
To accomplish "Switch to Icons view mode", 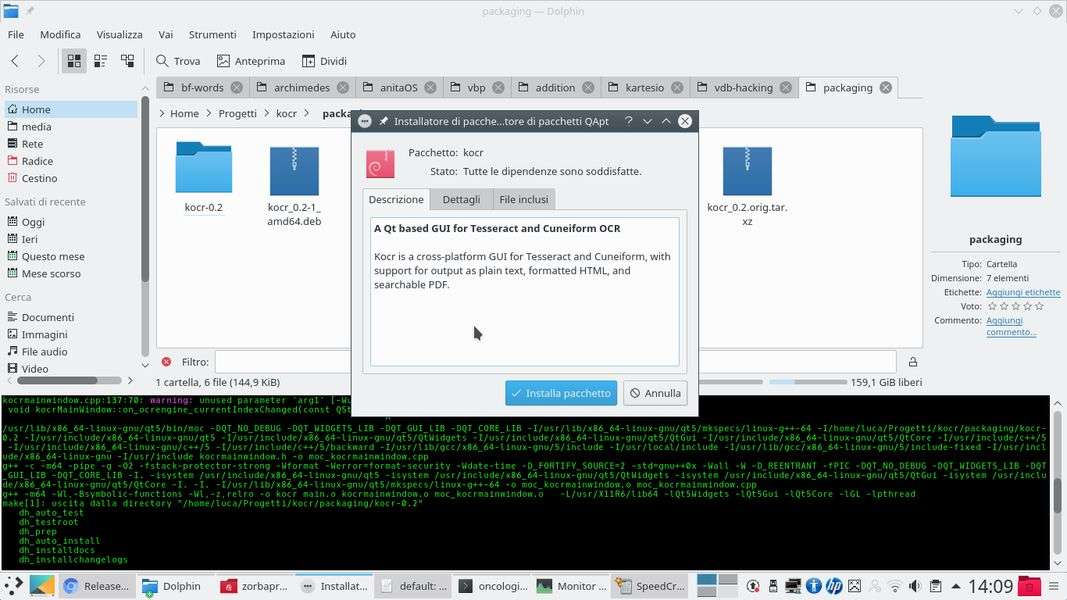I will pos(74,61).
